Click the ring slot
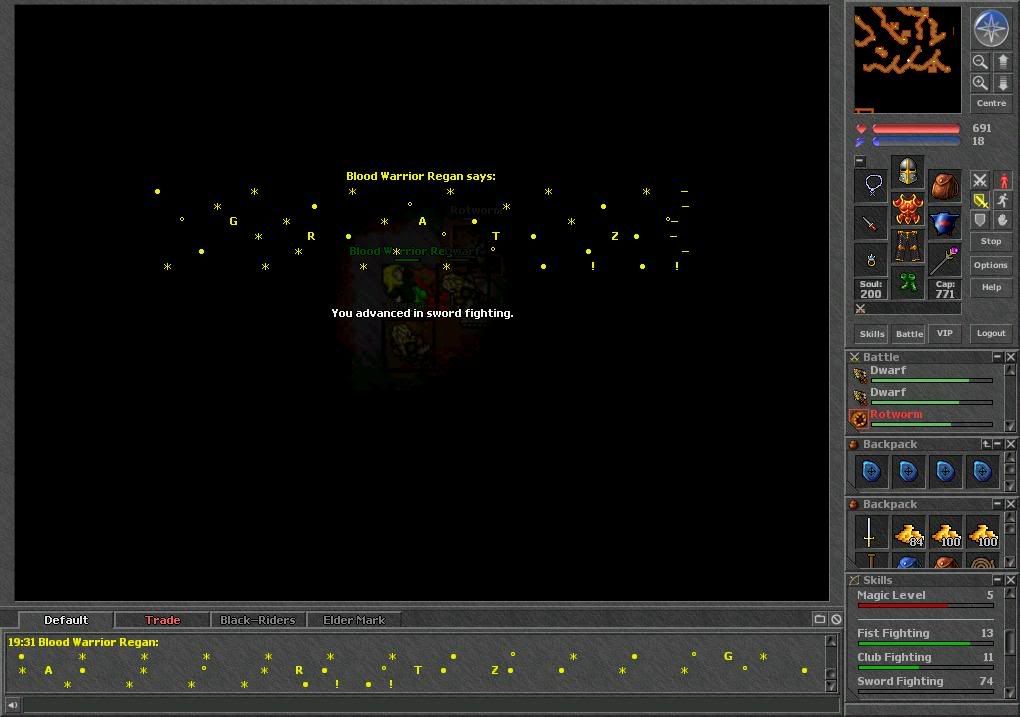Viewport: 1020px width, 717px height. pyautogui.click(x=871, y=260)
